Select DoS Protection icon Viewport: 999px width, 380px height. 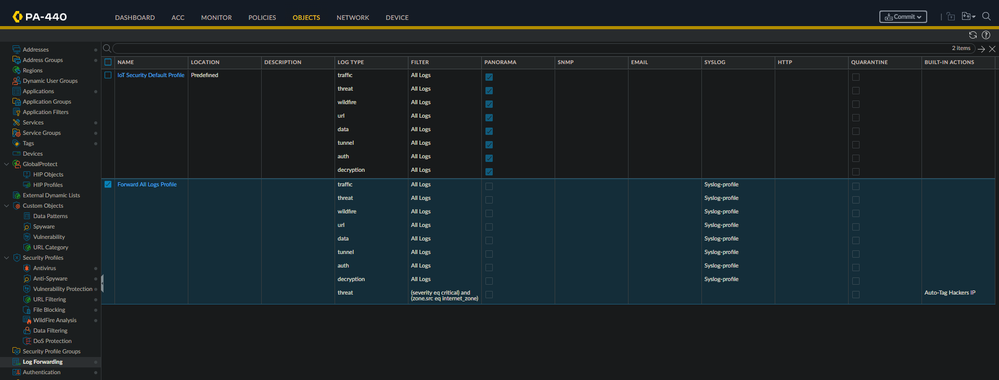[x=27, y=341]
